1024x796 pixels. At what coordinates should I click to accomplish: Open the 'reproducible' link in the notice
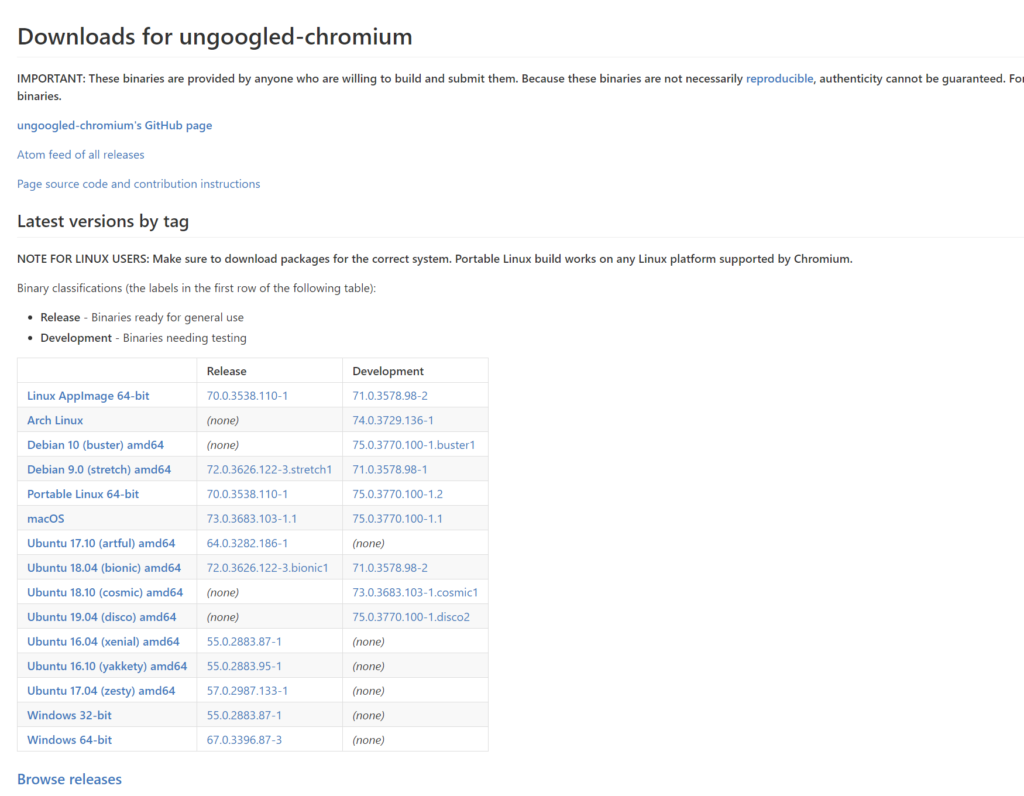[x=779, y=78]
